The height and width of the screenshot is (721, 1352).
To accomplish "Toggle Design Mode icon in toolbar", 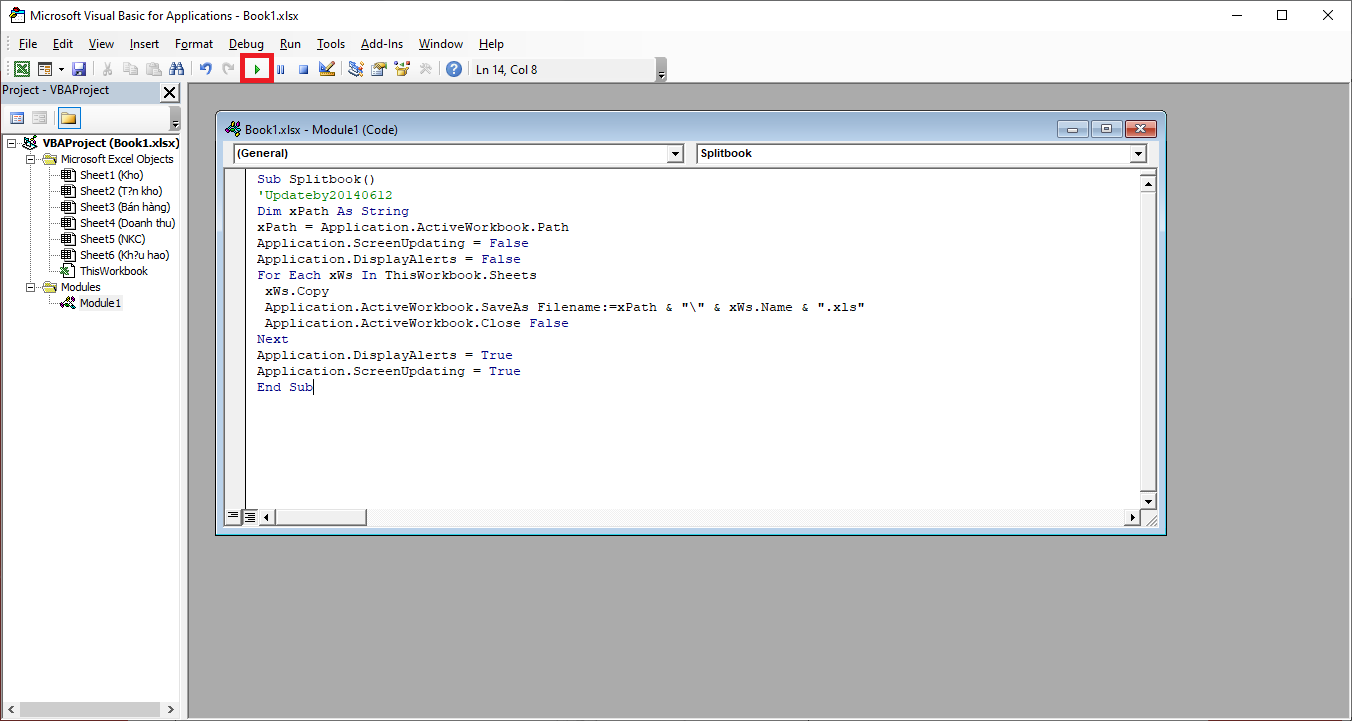I will coord(327,69).
